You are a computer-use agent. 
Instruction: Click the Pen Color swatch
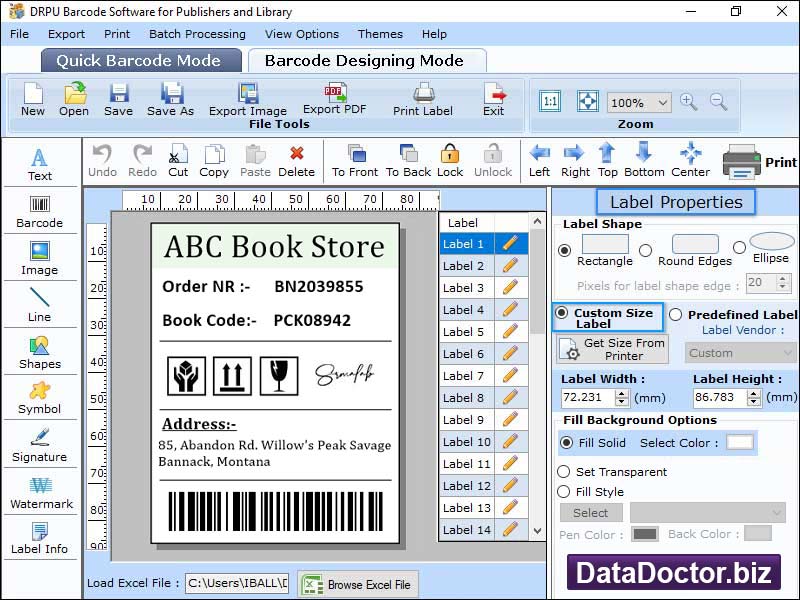click(x=645, y=534)
